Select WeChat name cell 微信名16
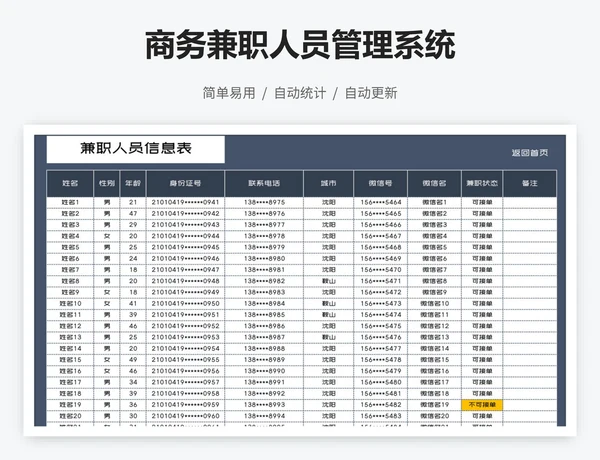 tap(435, 371)
